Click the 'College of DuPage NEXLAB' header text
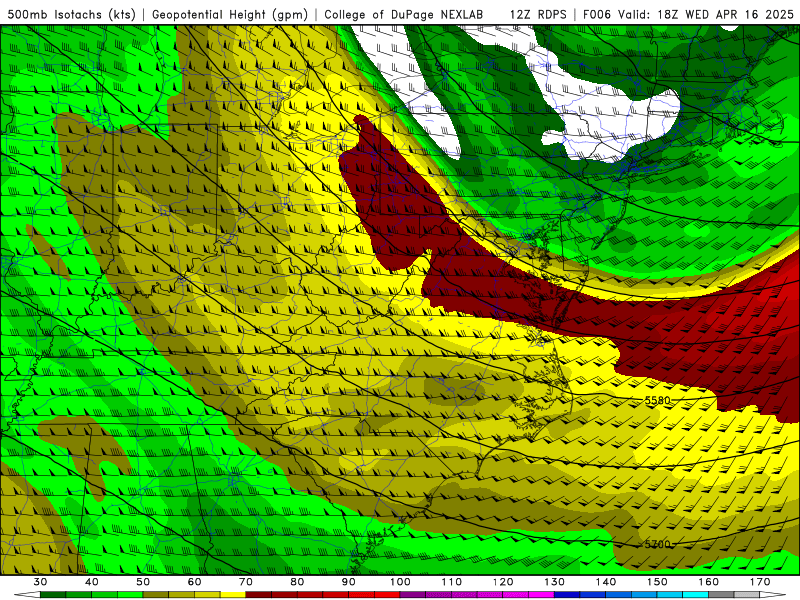800x600 pixels. click(x=403, y=14)
